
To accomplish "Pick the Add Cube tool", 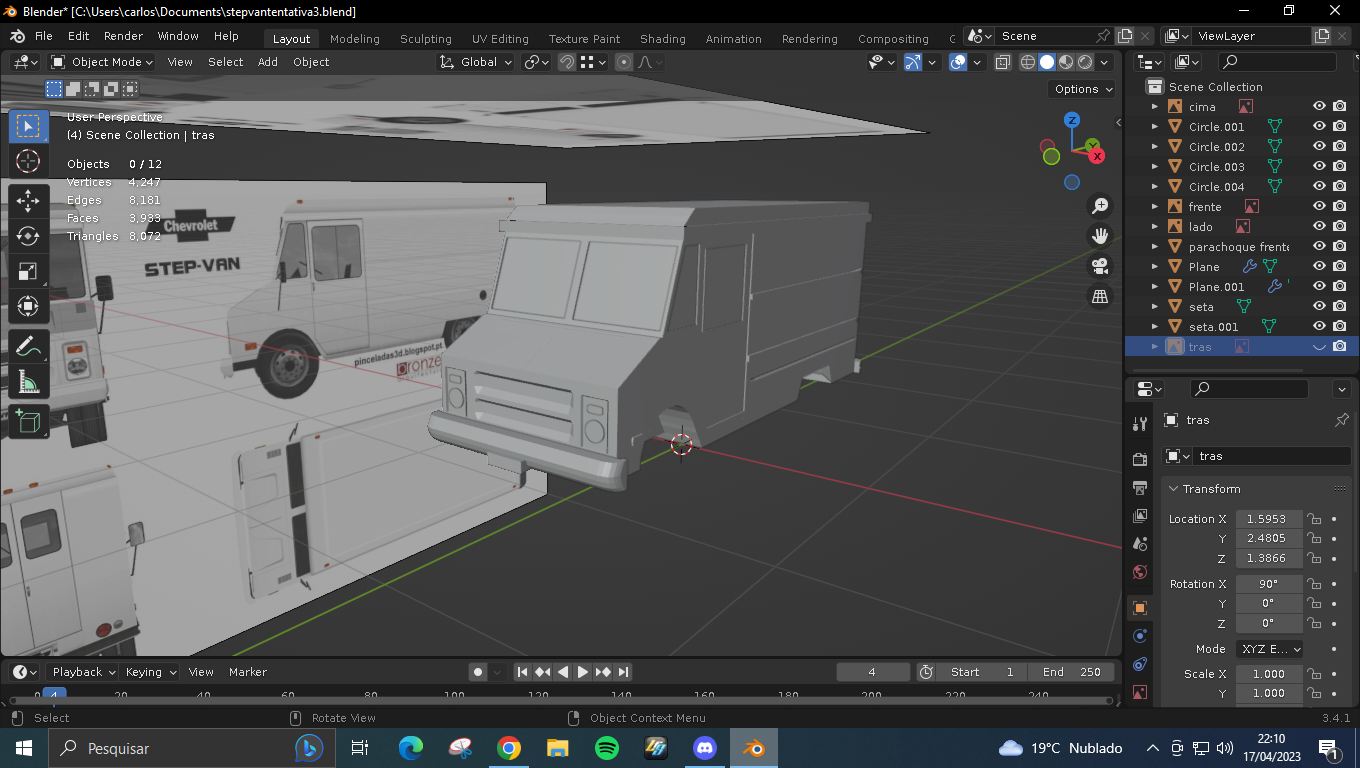I will coord(28,422).
